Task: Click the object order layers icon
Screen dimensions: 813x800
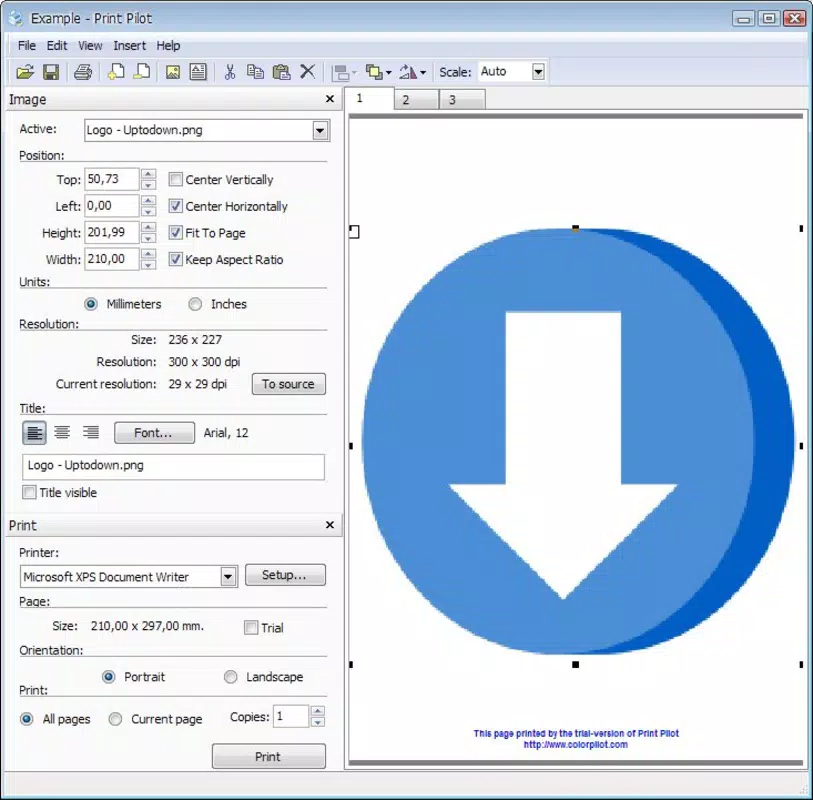Action: coord(374,72)
